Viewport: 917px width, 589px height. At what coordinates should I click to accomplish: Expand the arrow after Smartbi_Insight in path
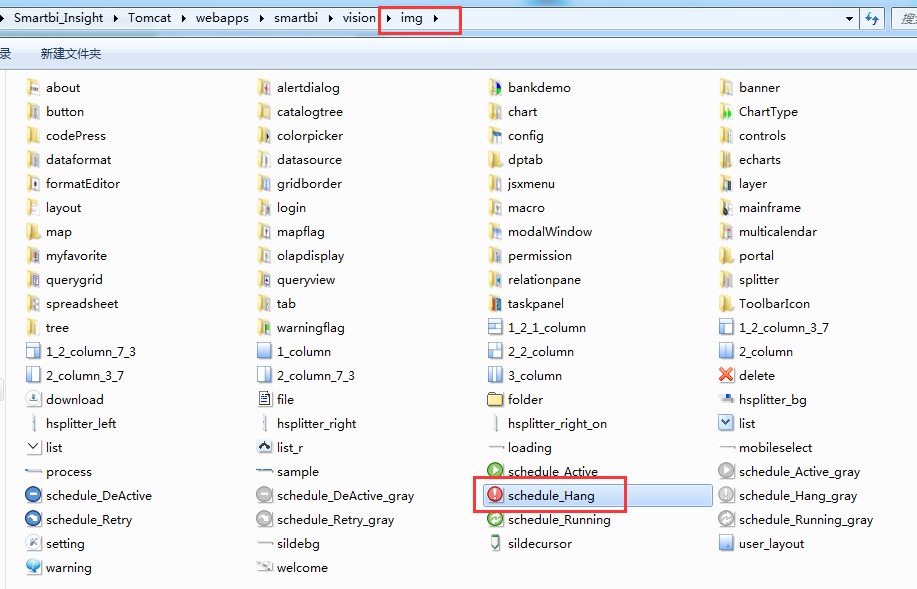point(115,18)
